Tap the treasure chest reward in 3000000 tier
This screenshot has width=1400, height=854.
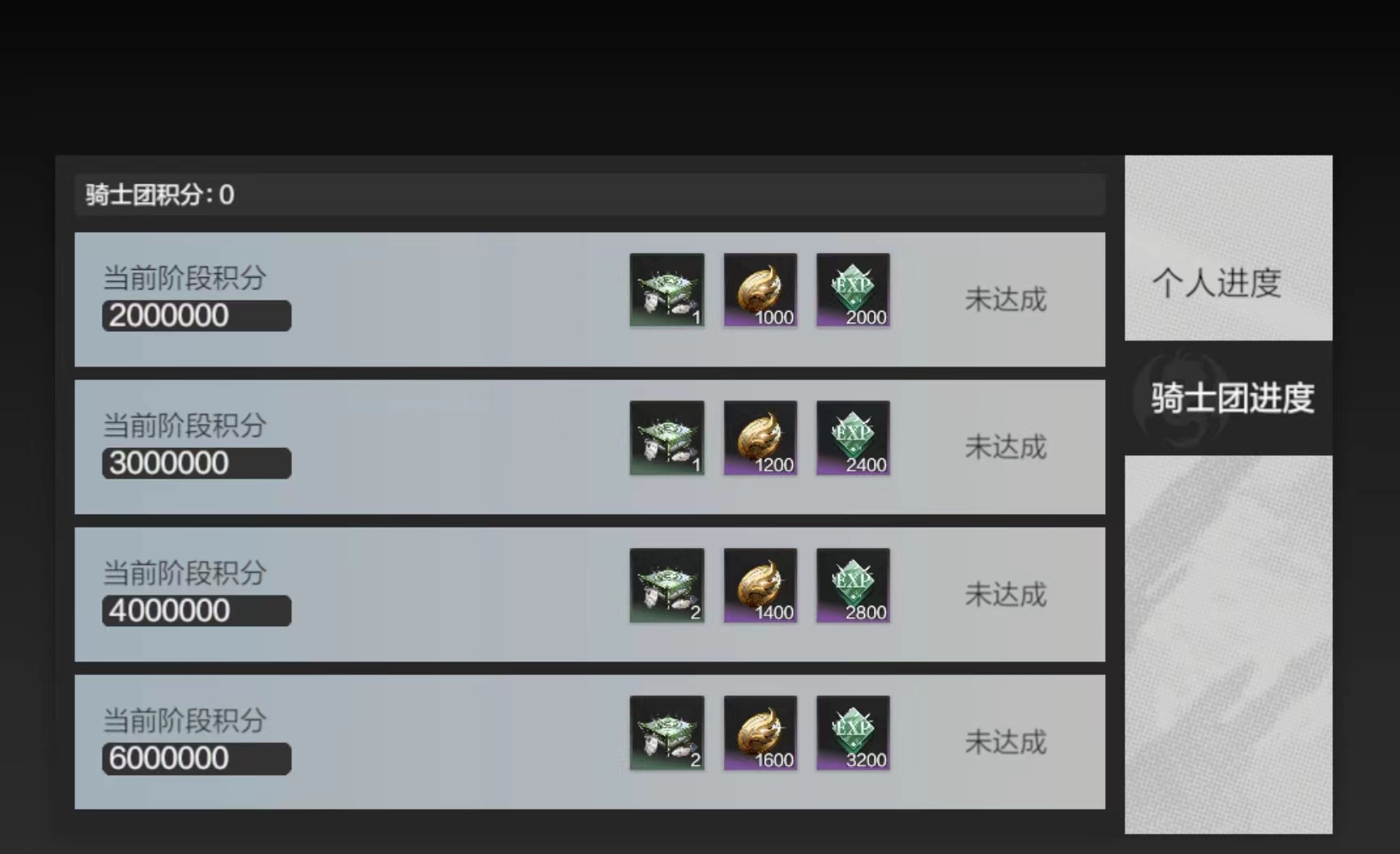667,437
